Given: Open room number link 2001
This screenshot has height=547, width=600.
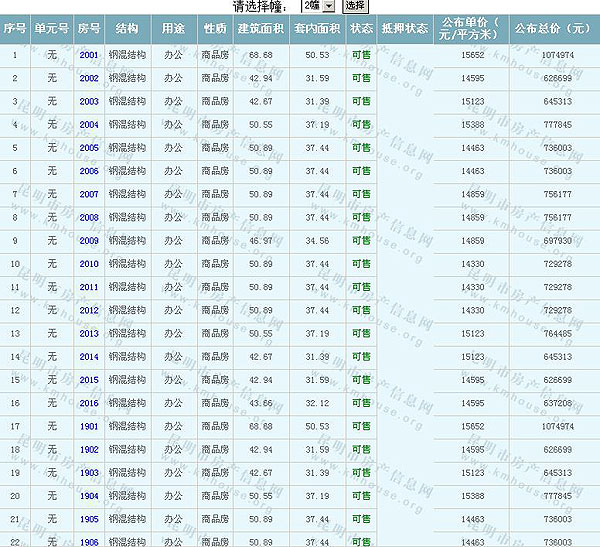Looking at the screenshot, I should point(89,54).
